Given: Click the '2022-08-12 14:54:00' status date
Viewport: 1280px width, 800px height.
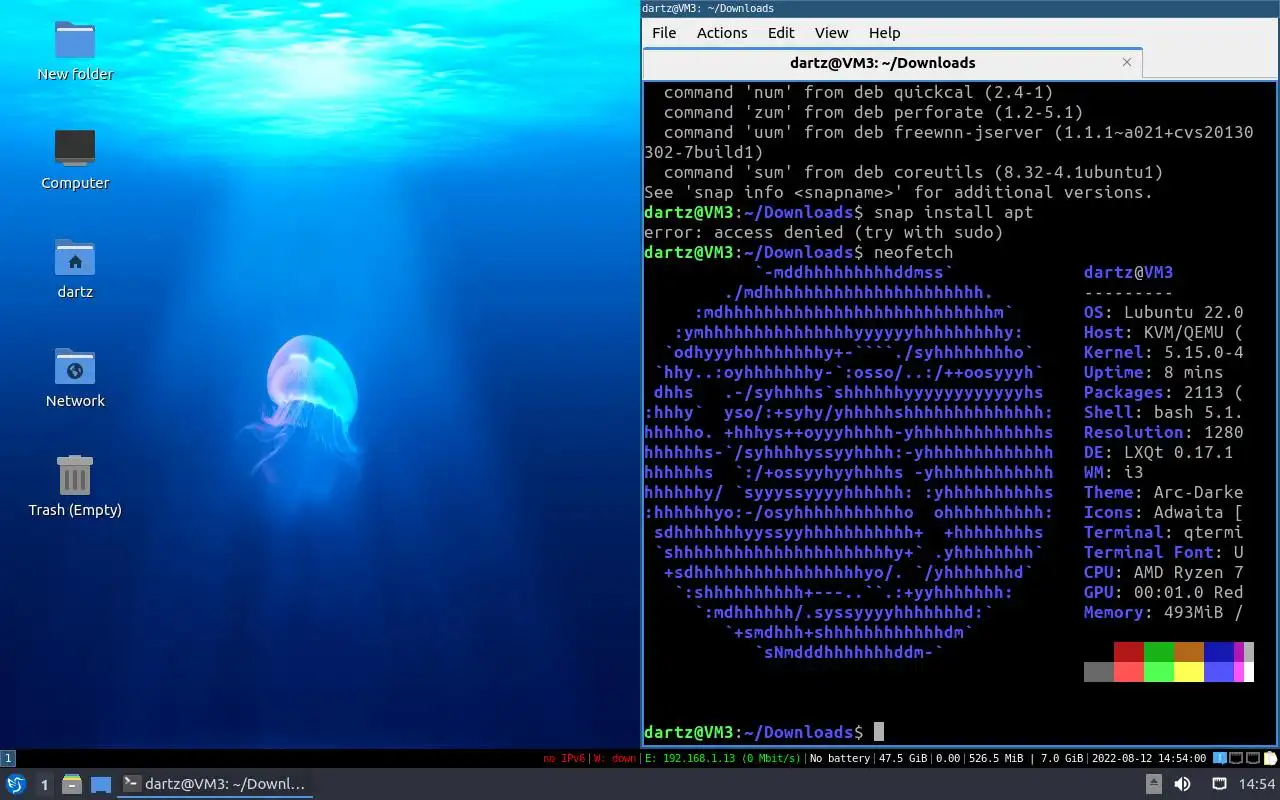Looking at the screenshot, I should 1150,758.
